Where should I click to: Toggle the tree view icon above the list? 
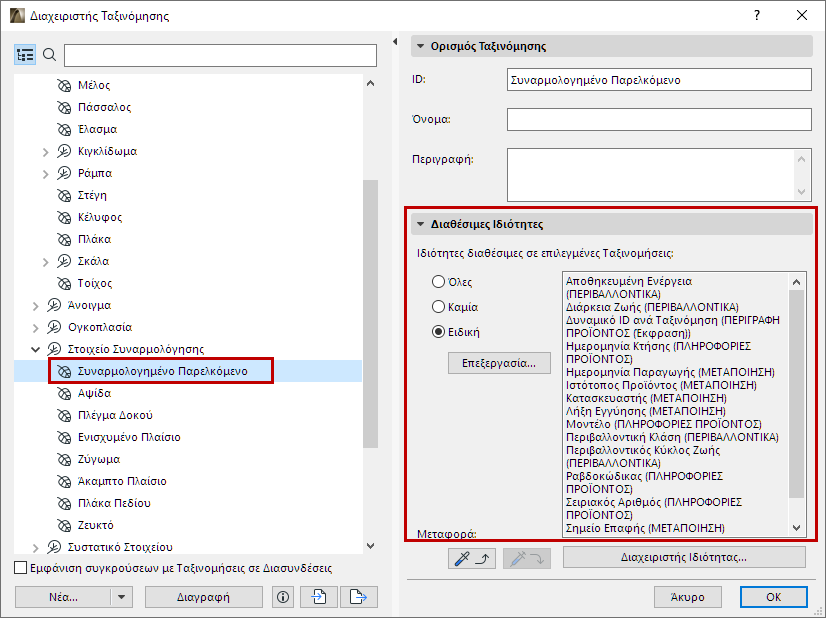pos(25,55)
